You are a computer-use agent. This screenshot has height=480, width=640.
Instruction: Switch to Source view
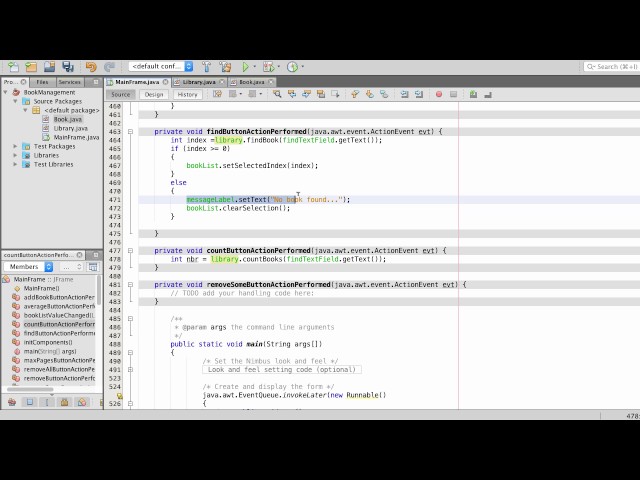coord(120,94)
